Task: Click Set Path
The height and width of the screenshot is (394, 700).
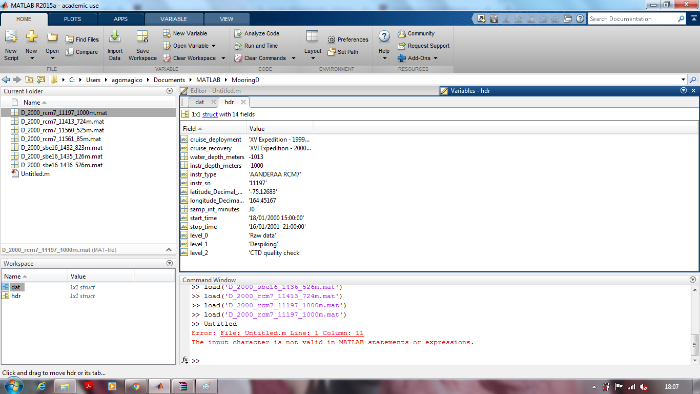Action: [343, 52]
